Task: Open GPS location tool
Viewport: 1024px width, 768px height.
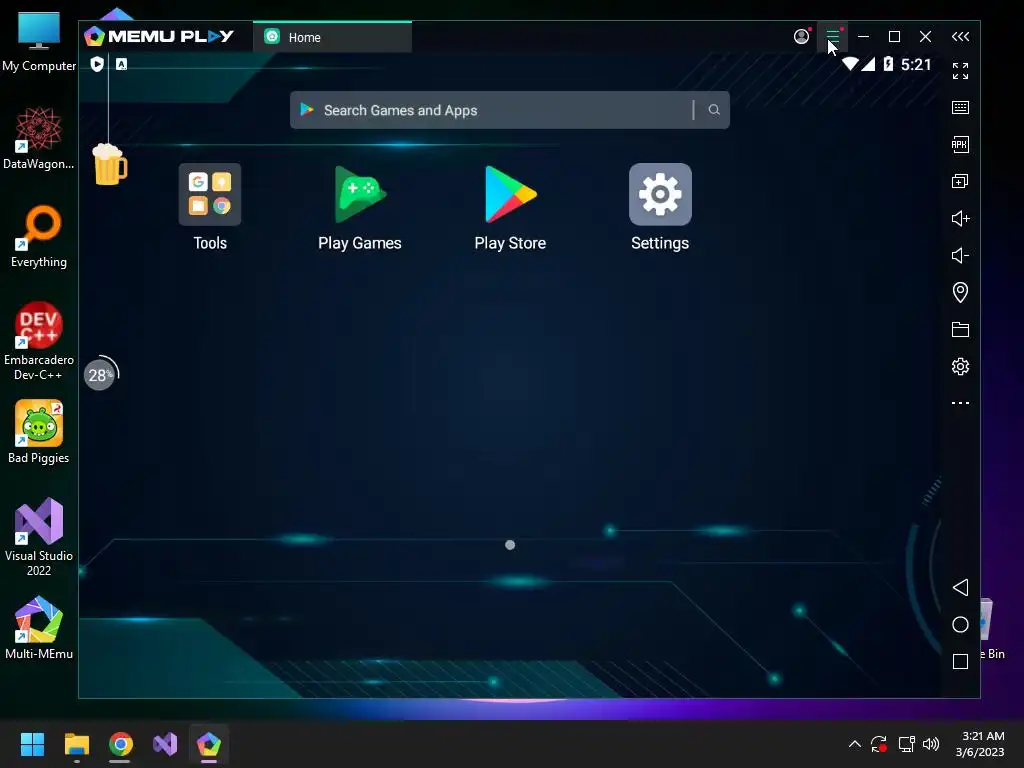Action: pos(960,292)
